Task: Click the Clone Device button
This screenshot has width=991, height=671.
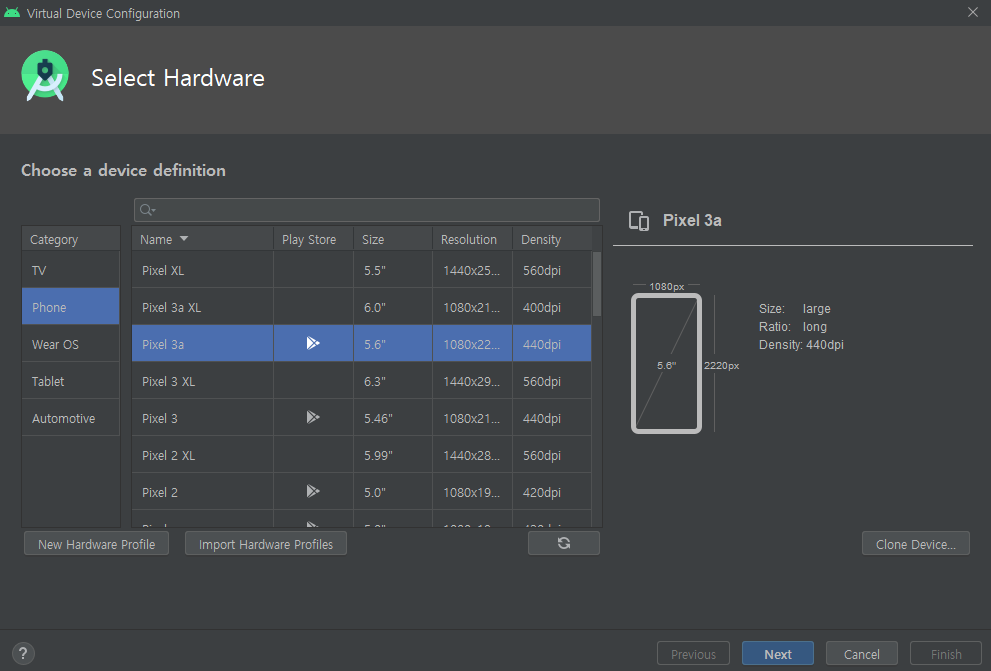Action: (915, 544)
